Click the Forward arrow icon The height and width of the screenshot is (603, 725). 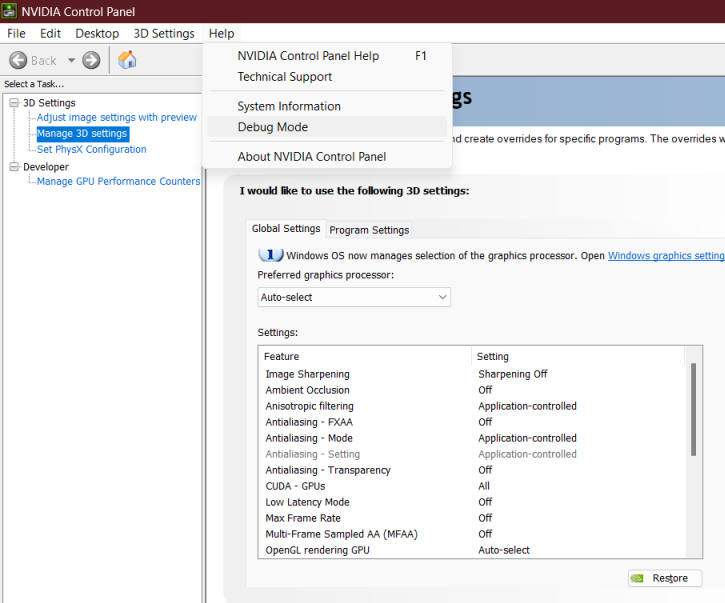coord(91,60)
